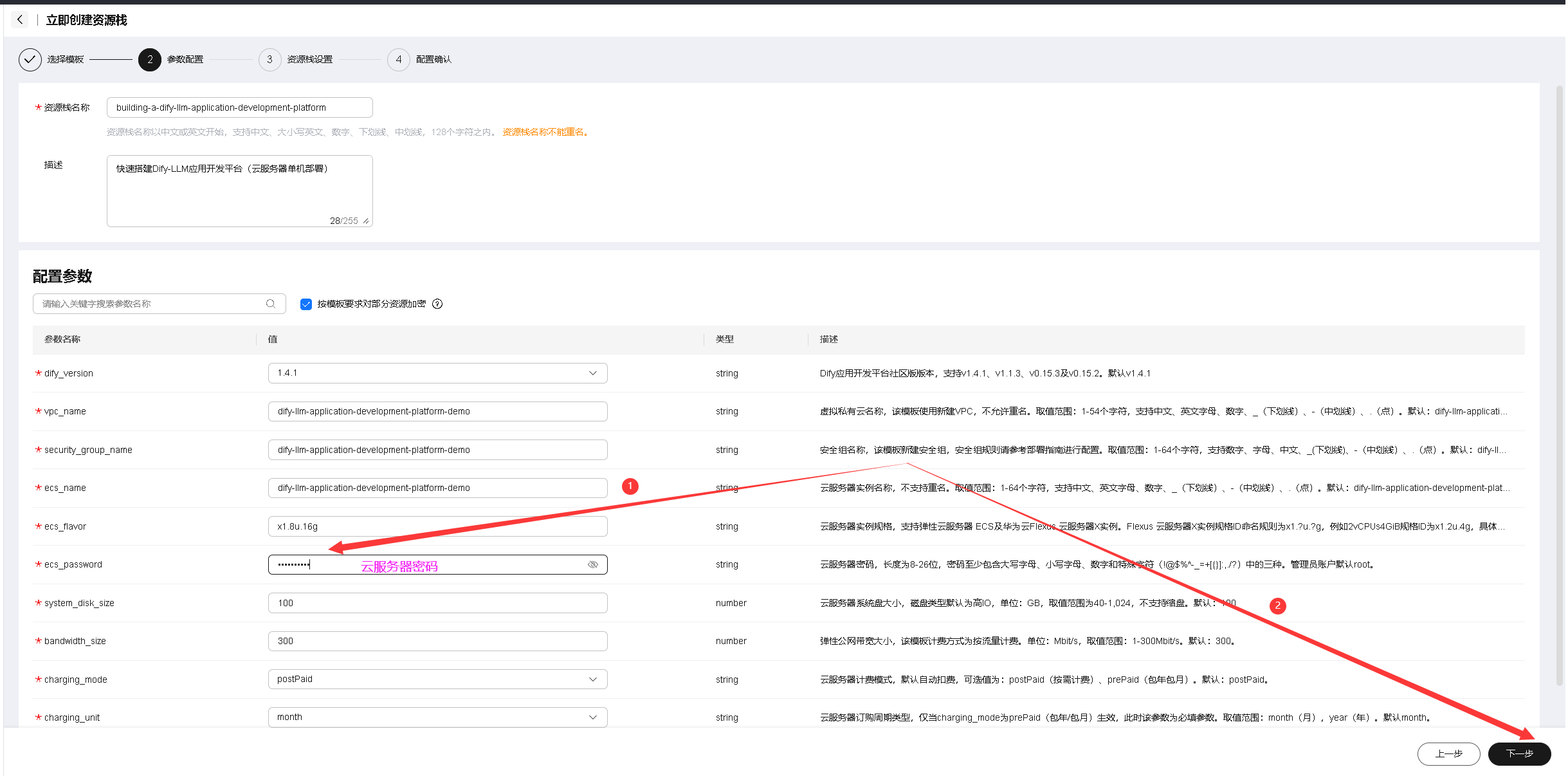Click the 上一步 button
Screen dimensions: 1568x776
tap(1448, 753)
